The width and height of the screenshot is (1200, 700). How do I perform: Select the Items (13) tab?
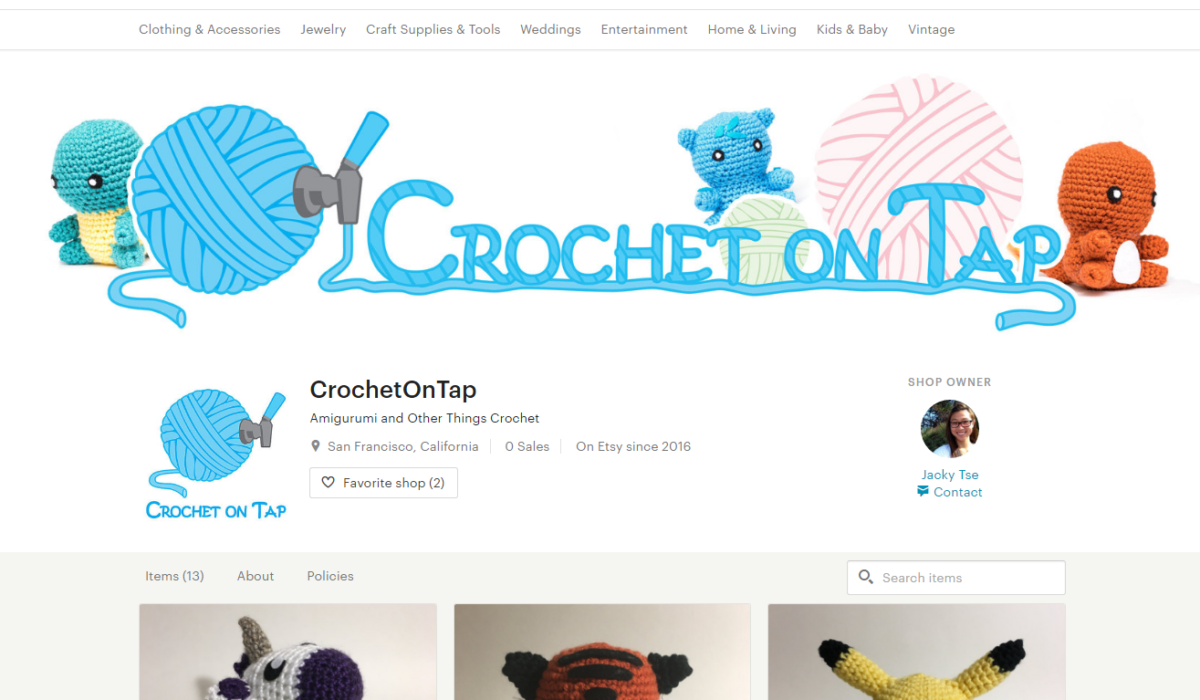174,576
